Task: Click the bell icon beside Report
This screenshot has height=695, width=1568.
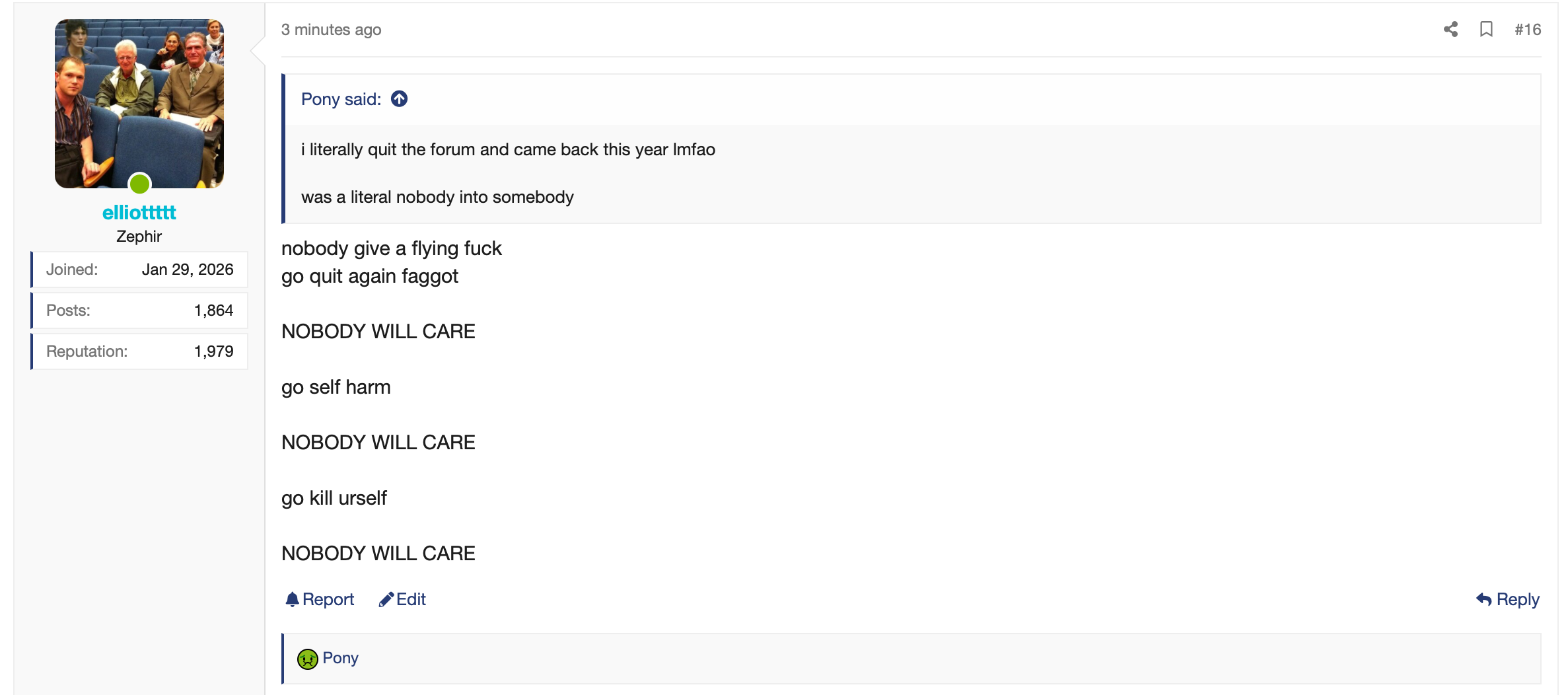Action: point(292,599)
